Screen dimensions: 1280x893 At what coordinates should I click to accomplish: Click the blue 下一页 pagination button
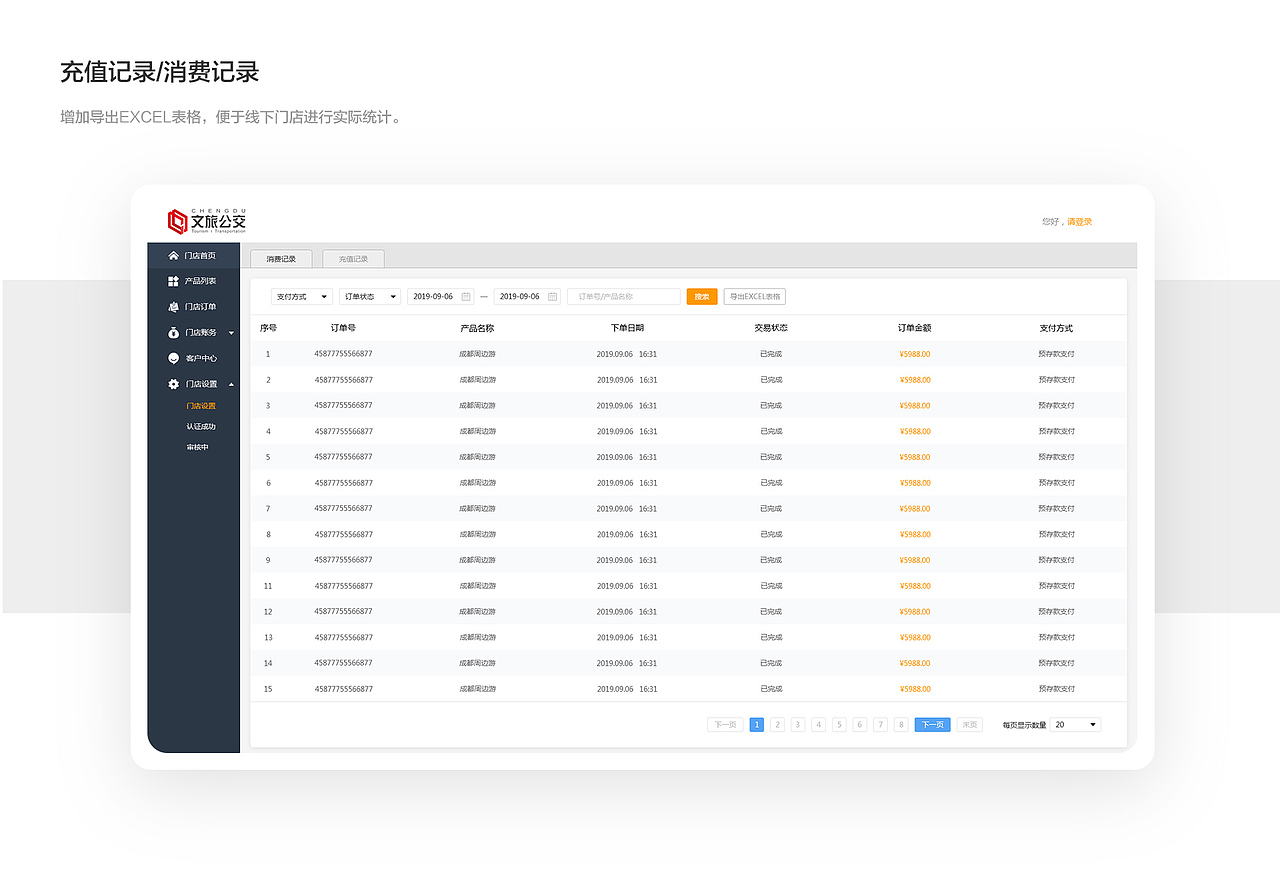(x=932, y=725)
